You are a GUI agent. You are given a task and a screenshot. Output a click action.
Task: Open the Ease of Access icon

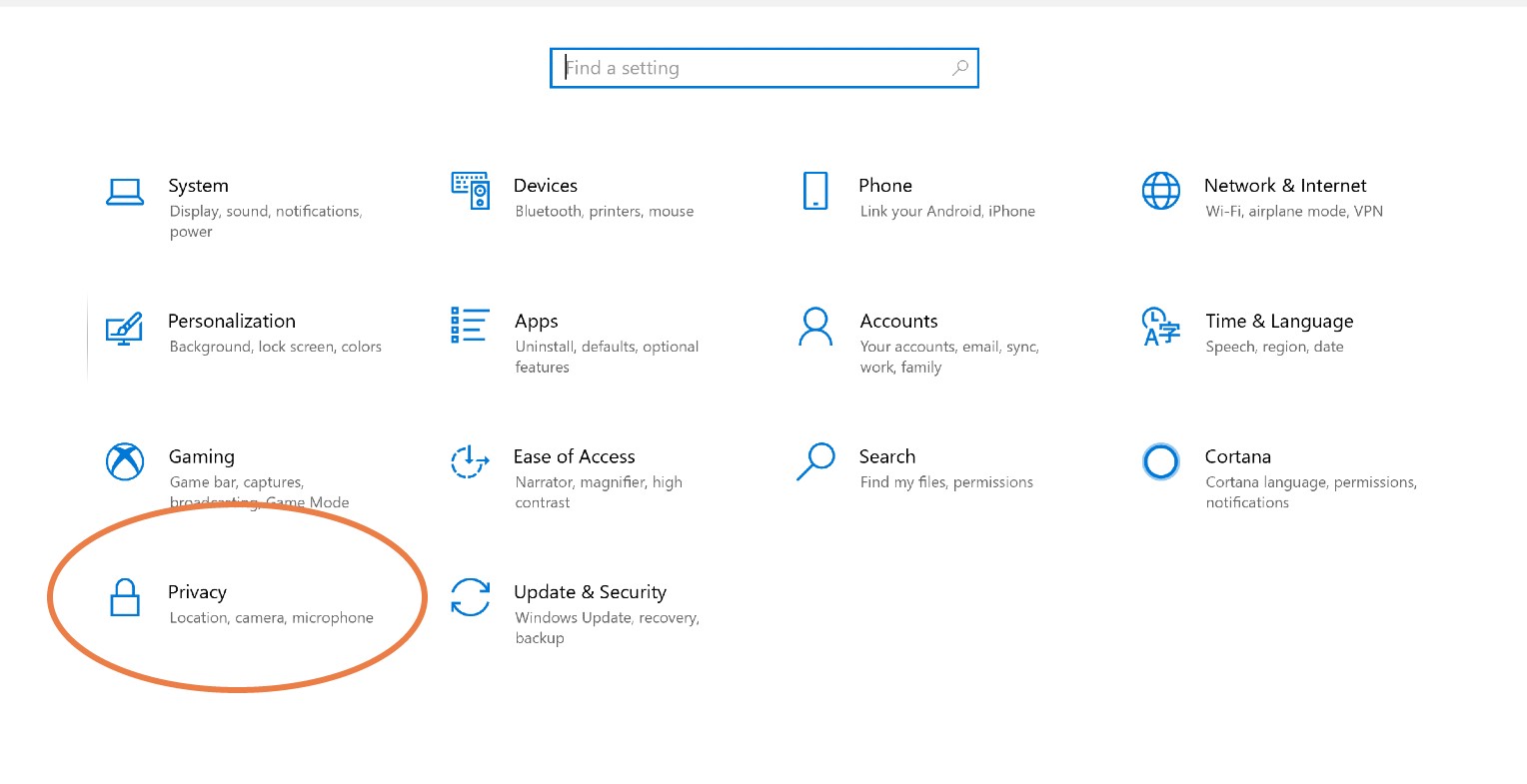[470, 461]
